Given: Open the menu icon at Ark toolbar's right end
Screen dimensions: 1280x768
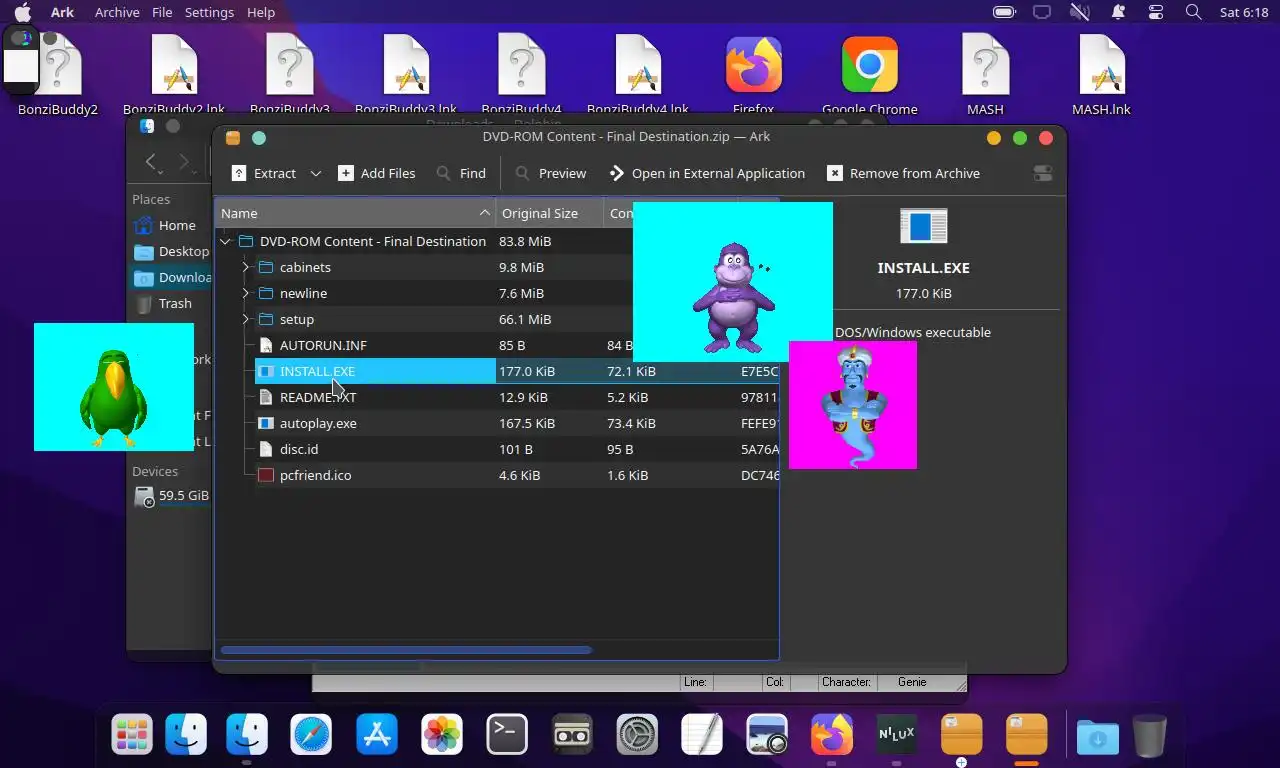Looking at the screenshot, I should click(1043, 173).
